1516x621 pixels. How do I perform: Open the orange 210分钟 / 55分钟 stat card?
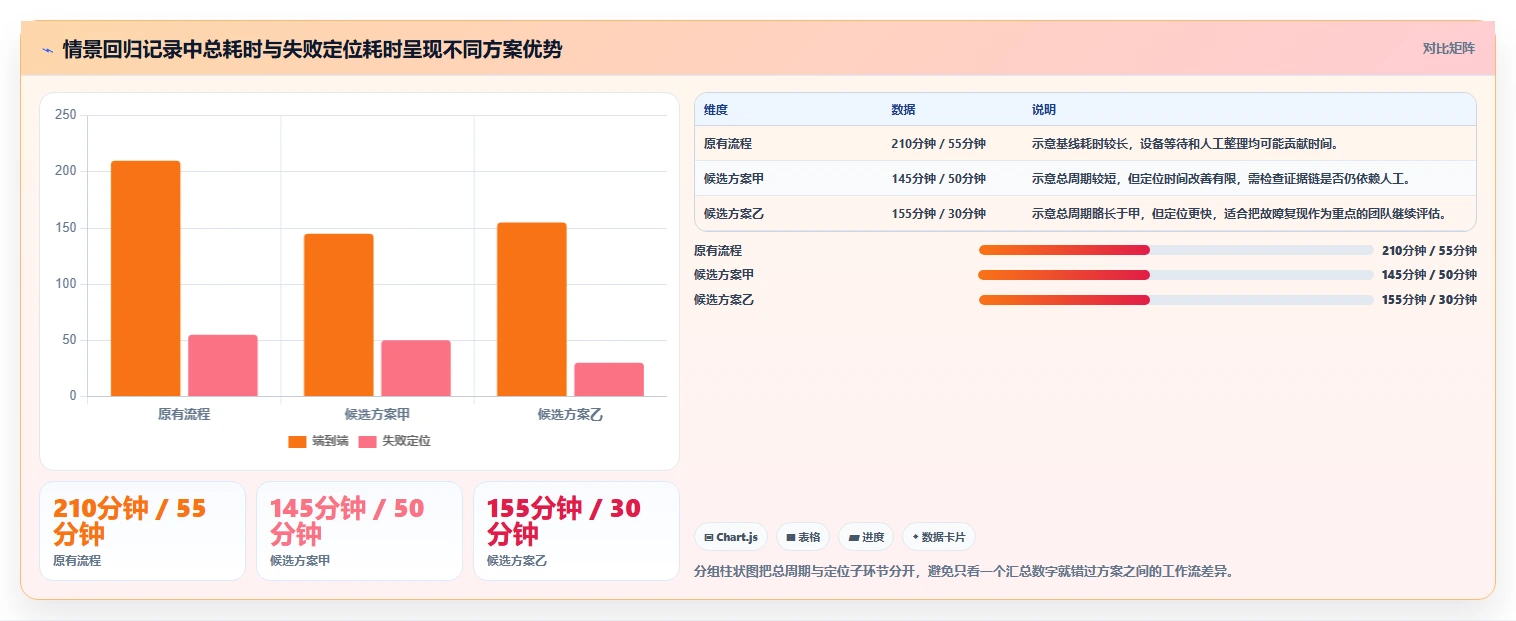tap(142, 531)
